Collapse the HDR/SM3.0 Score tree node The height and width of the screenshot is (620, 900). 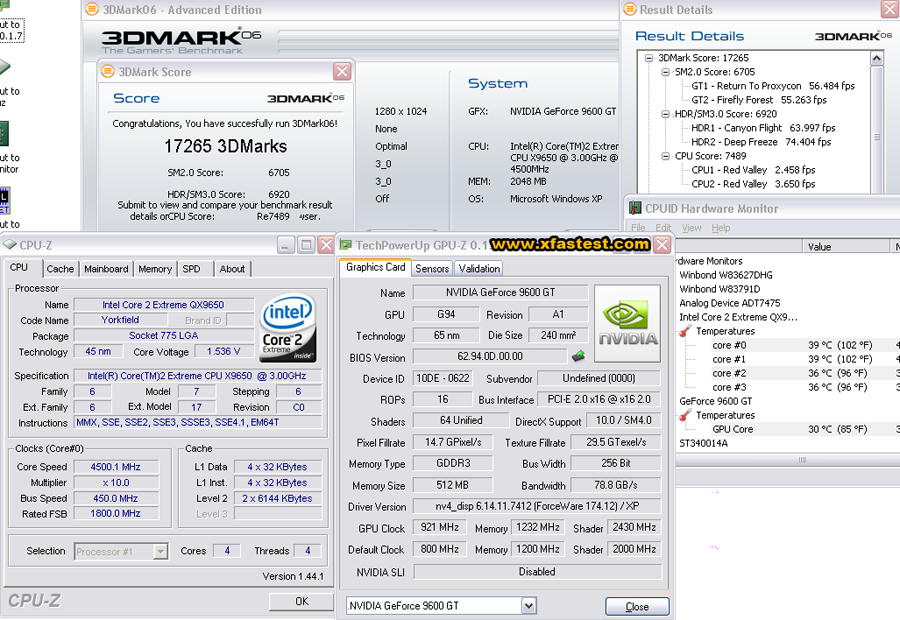[x=665, y=114]
